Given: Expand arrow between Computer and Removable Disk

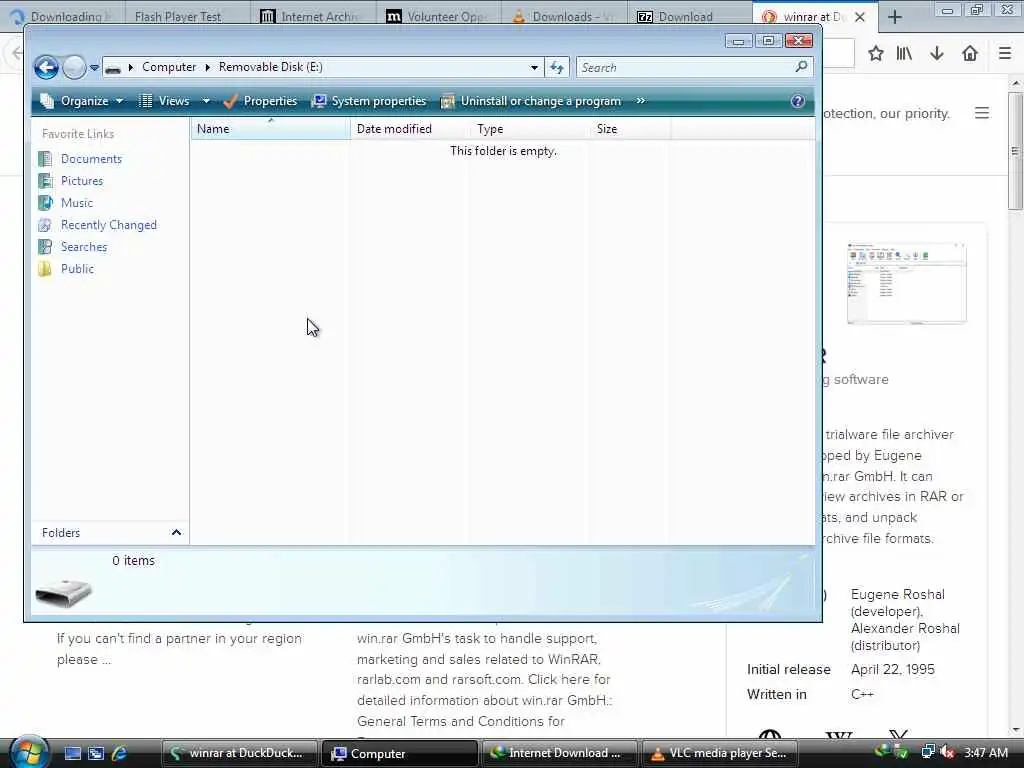Looking at the screenshot, I should tap(208, 67).
